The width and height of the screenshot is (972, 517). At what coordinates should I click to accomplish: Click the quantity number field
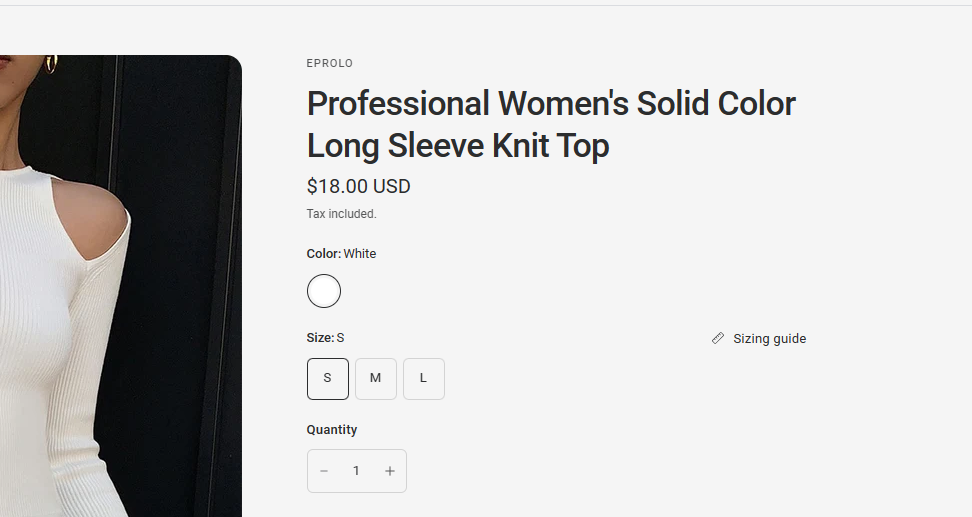click(x=356, y=471)
